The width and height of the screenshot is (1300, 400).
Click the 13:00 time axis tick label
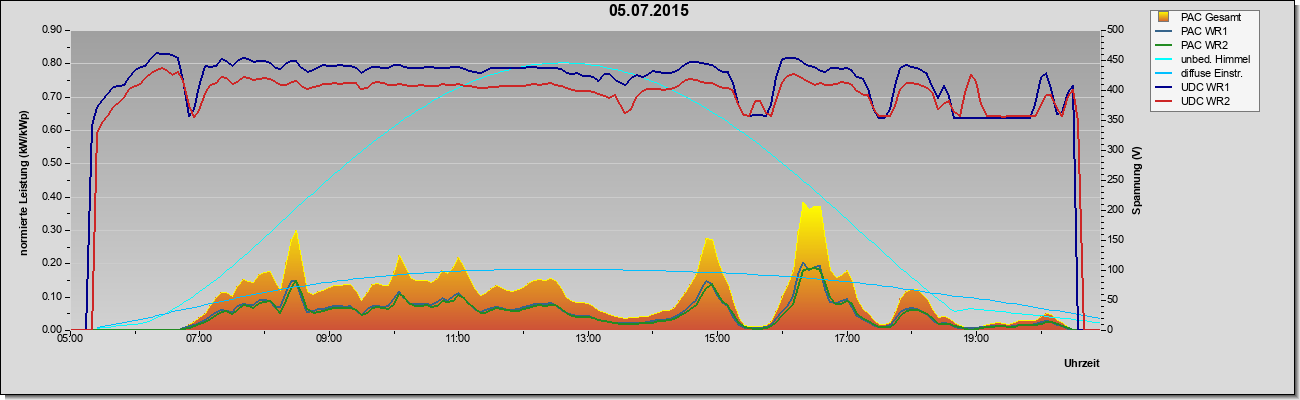pos(588,339)
